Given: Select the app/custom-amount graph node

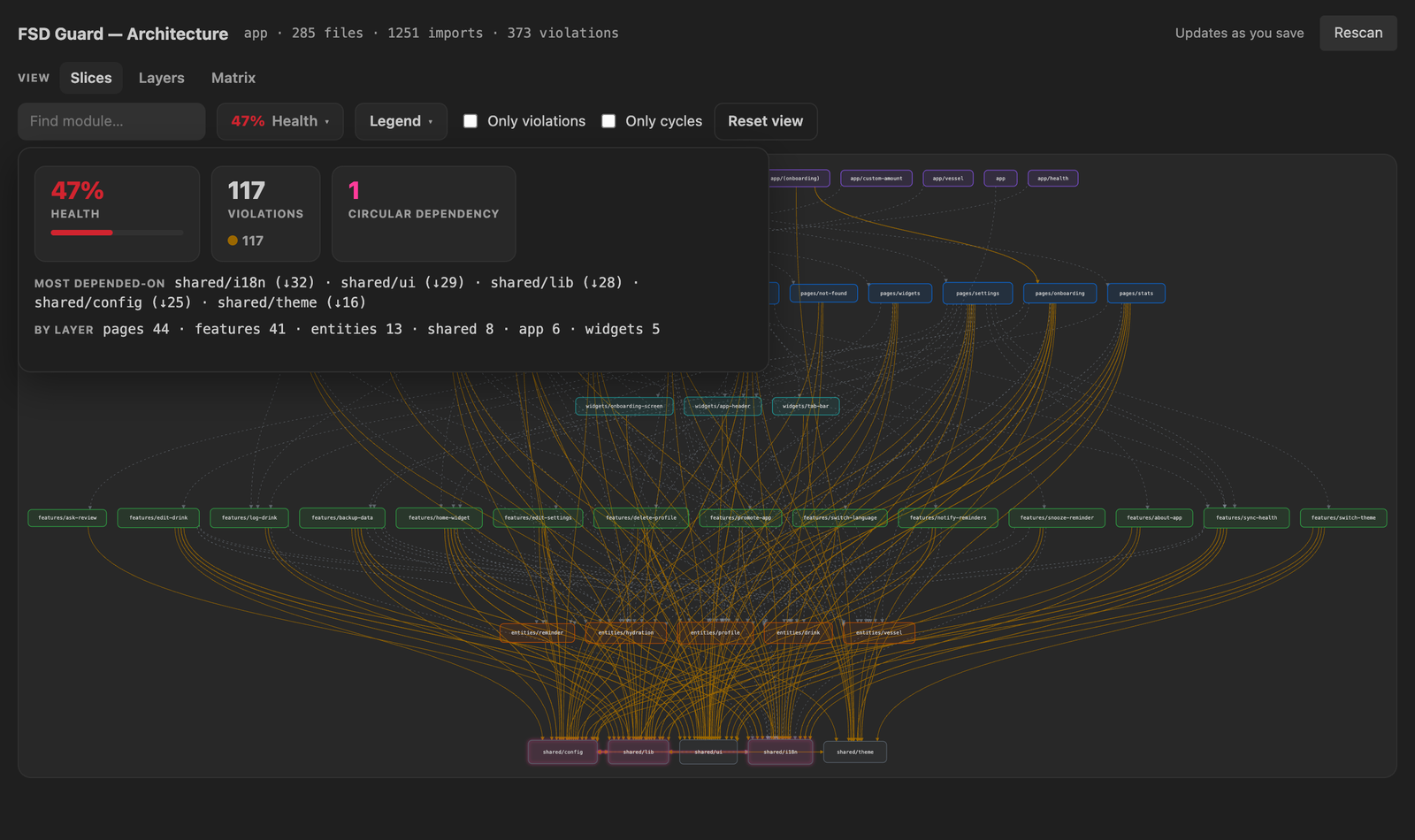Looking at the screenshot, I should click(x=876, y=179).
